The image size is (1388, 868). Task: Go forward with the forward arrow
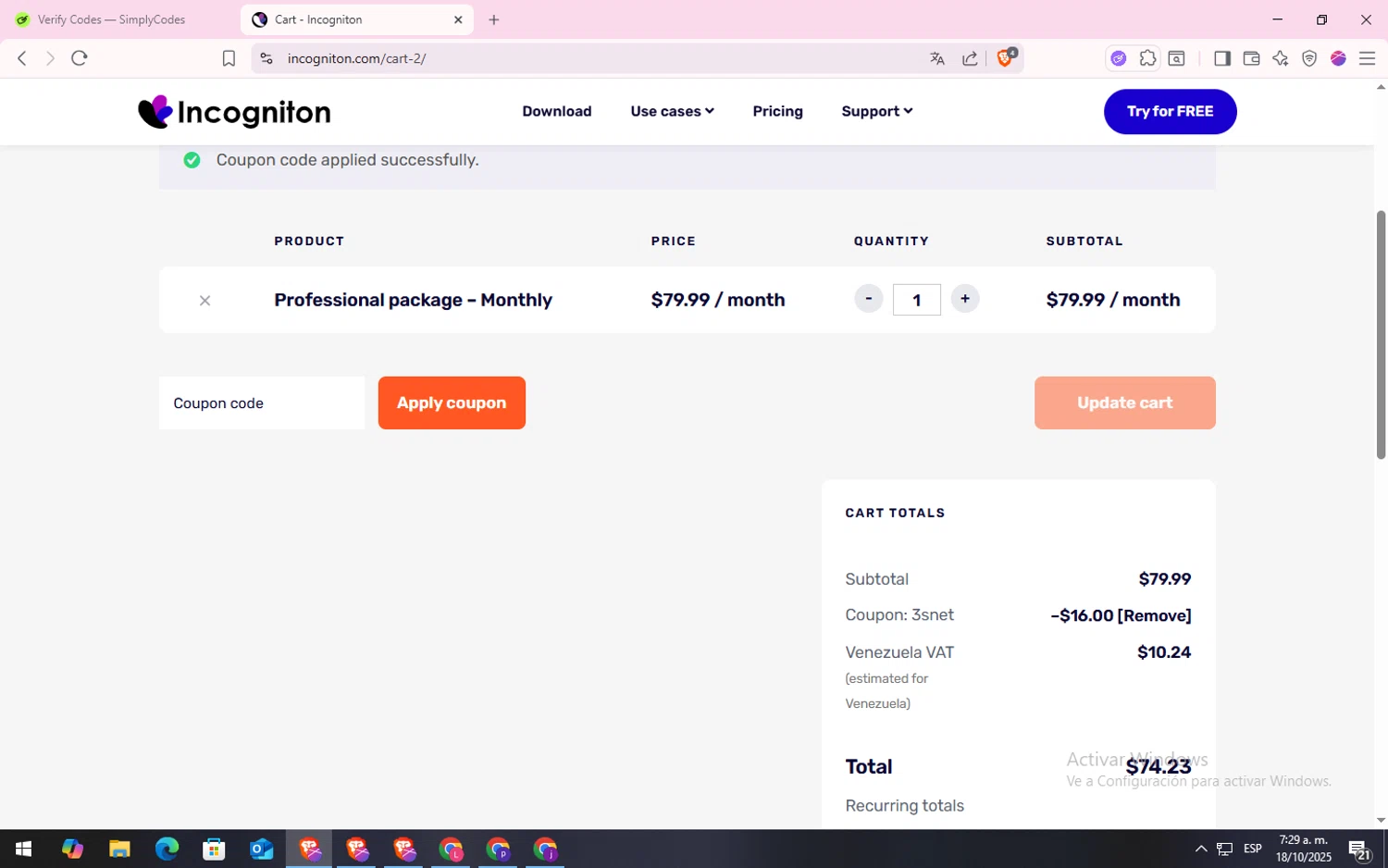50,58
